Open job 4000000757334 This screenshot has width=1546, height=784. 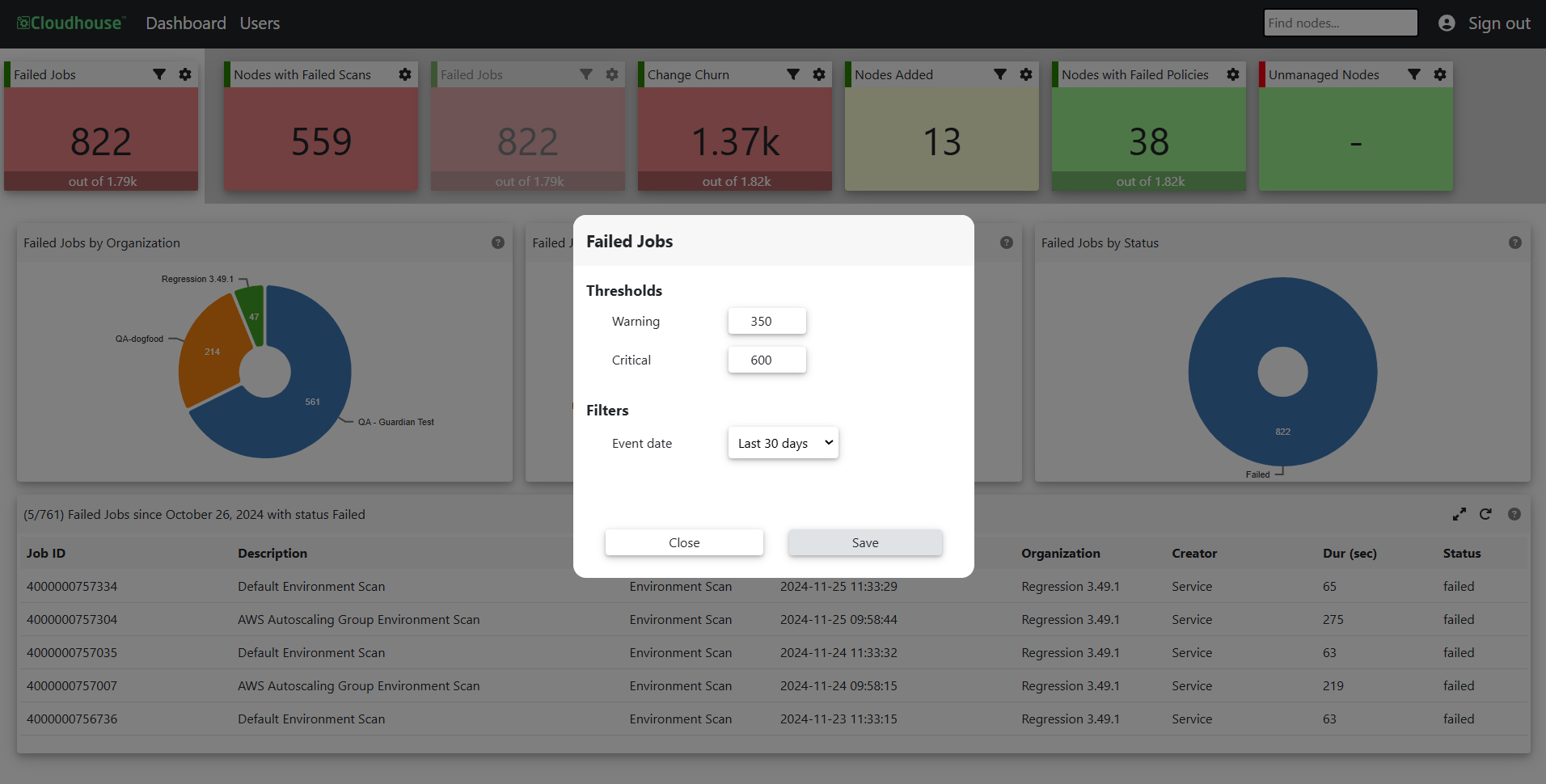(x=72, y=587)
